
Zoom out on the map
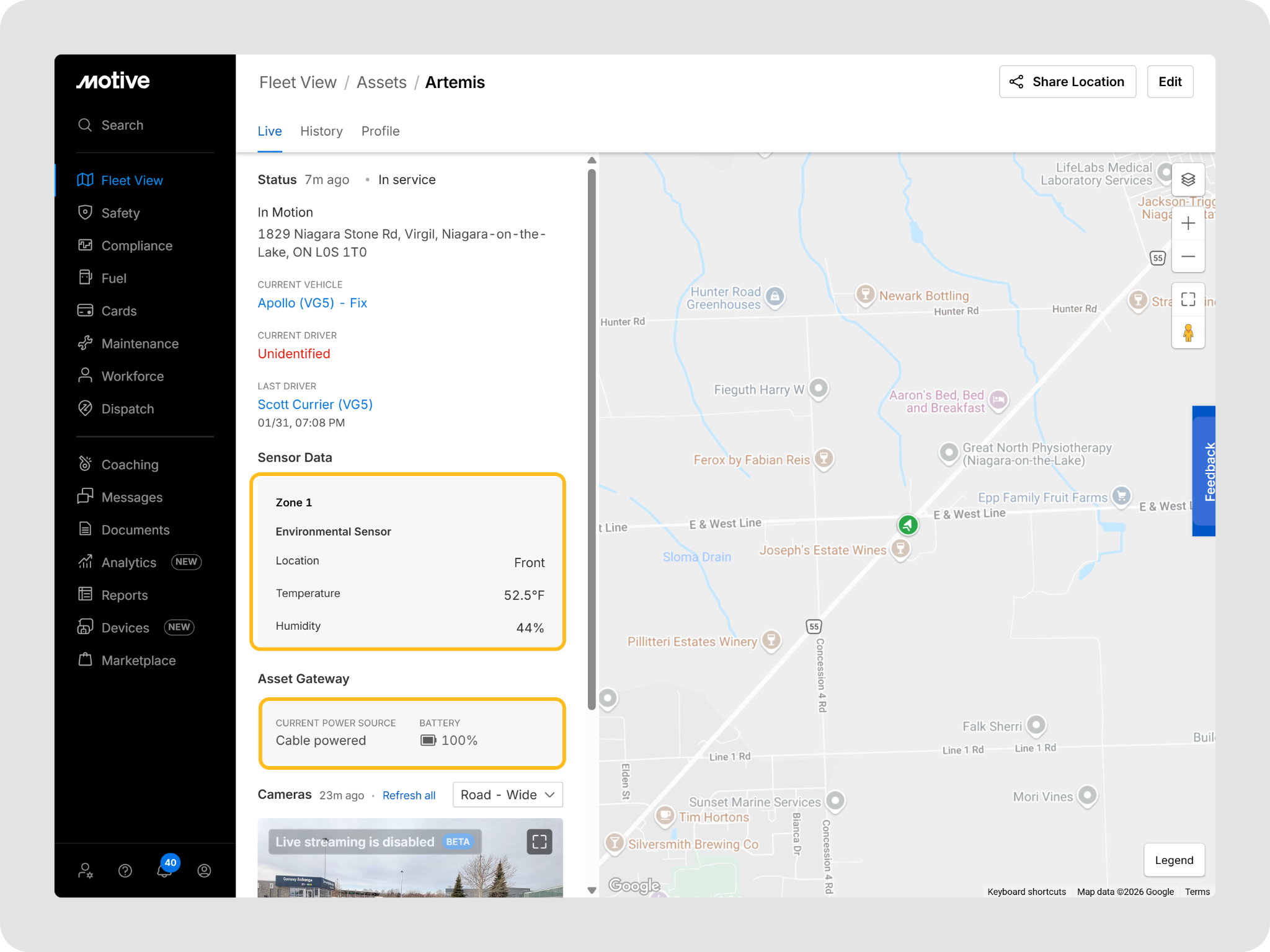1188,257
